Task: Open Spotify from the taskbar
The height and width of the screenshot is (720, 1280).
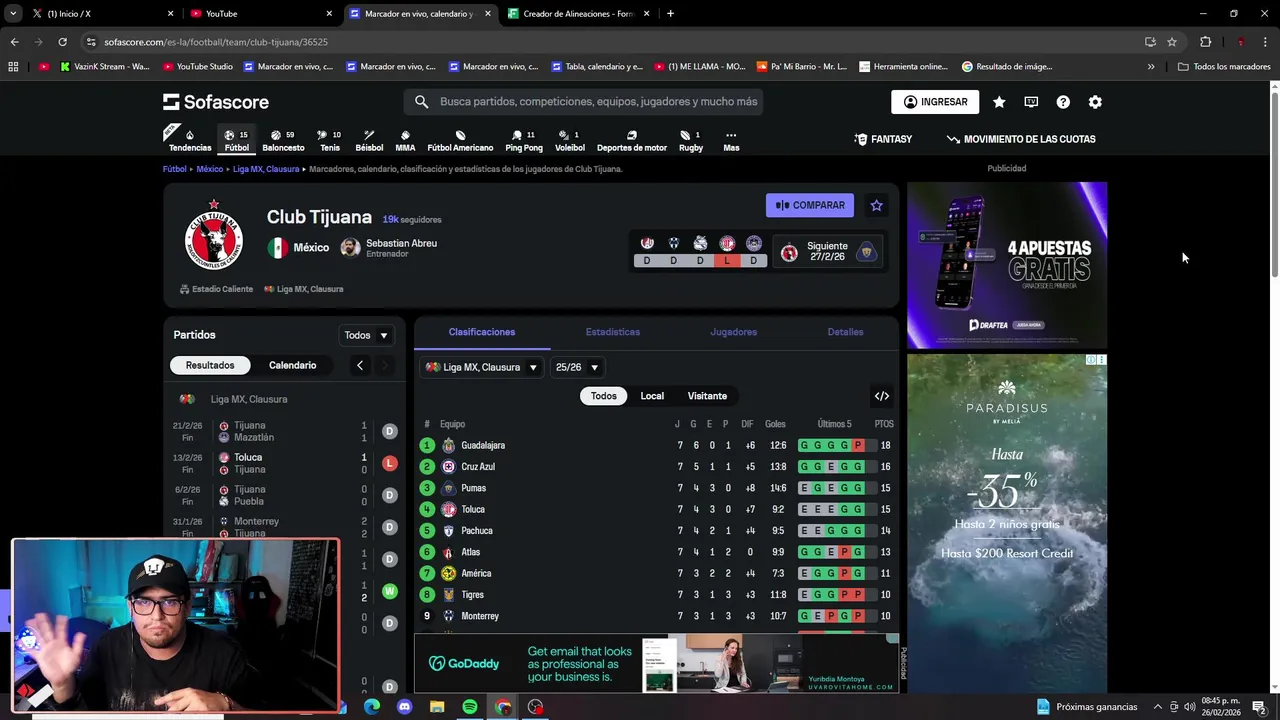Action: (470, 707)
